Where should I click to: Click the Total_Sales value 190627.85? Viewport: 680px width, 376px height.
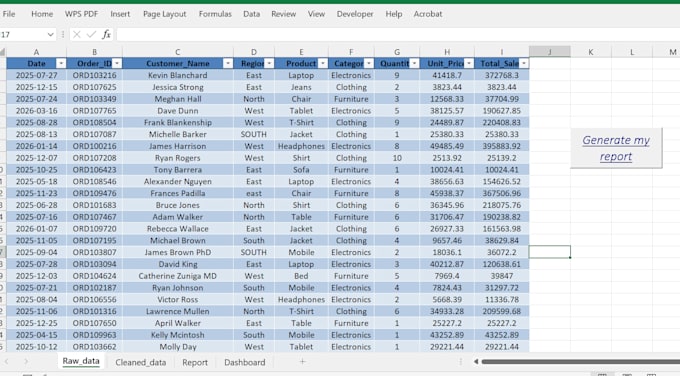(502, 111)
